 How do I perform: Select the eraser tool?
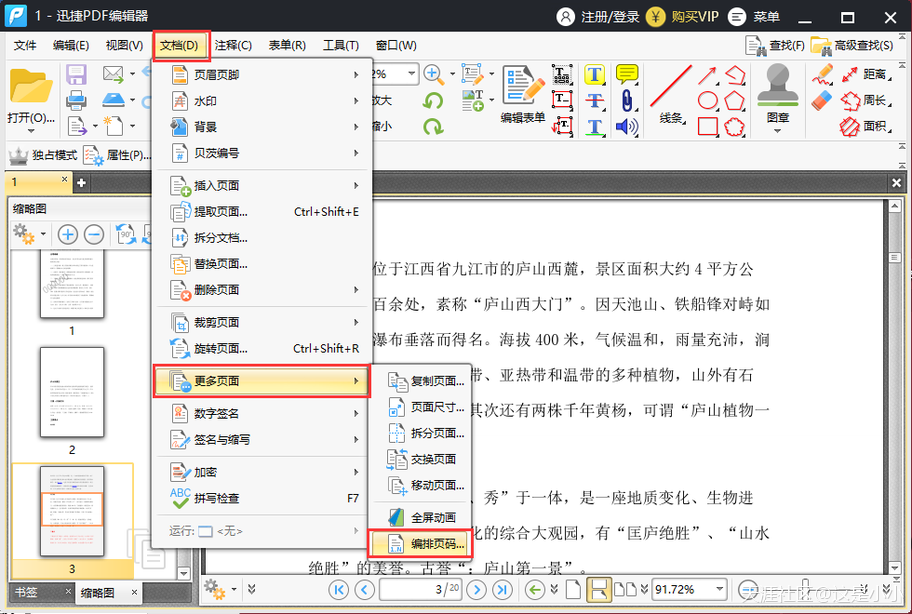[822, 100]
